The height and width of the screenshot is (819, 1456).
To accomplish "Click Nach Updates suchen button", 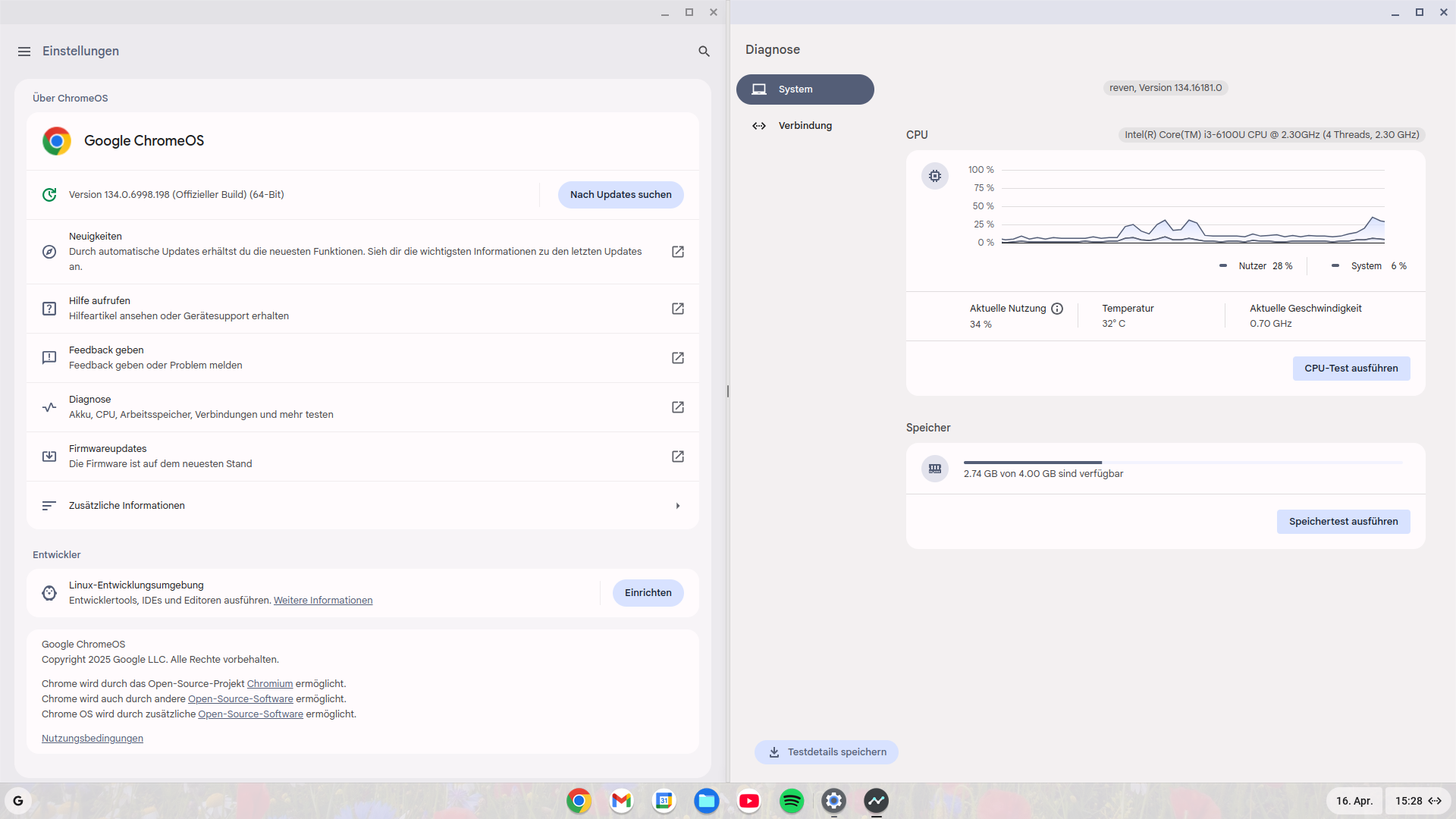I will coord(620,195).
